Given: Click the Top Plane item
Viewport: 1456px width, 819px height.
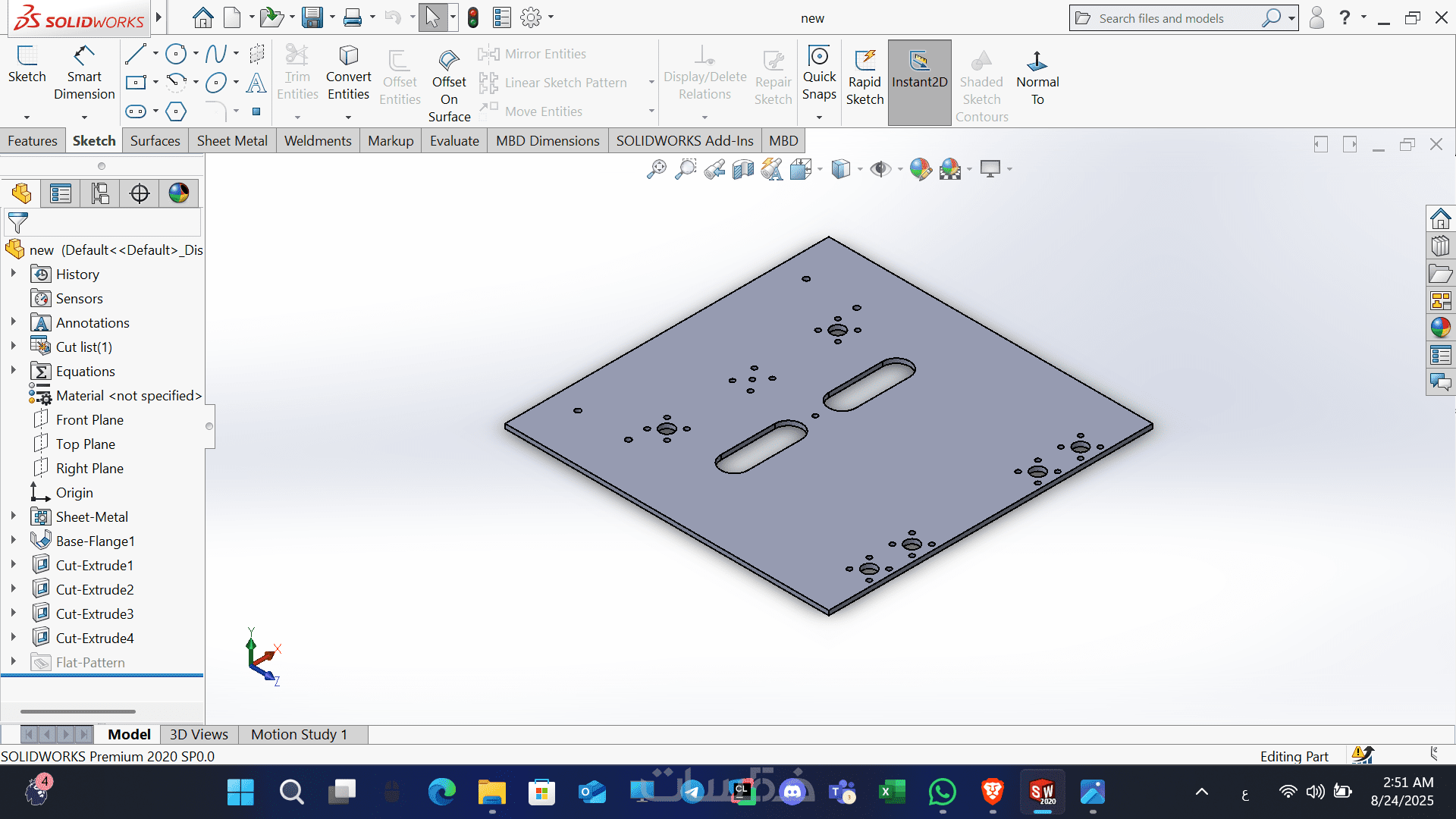Looking at the screenshot, I should coord(85,444).
